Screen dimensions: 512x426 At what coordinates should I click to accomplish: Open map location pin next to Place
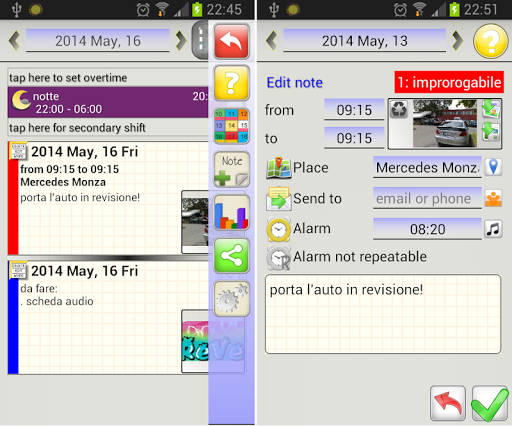(493, 167)
